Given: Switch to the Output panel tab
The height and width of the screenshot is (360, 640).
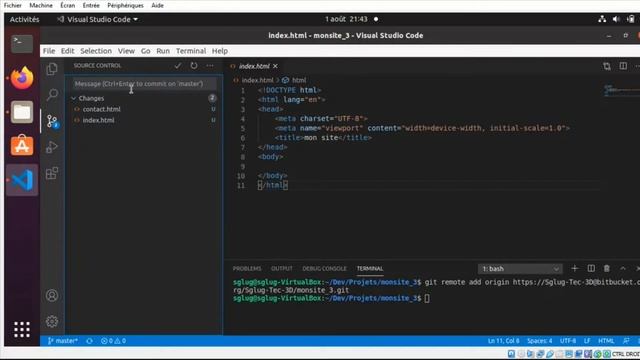Looking at the screenshot, I should click(x=282, y=269).
